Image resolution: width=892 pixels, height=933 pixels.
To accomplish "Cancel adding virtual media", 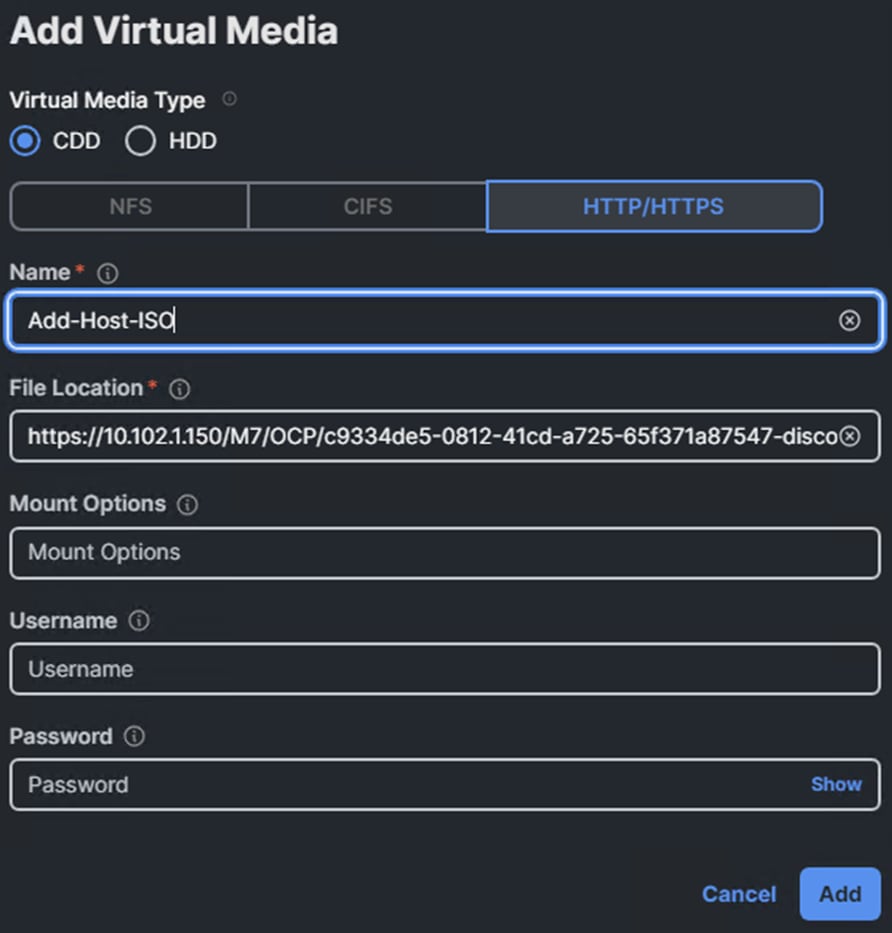I will [x=739, y=894].
